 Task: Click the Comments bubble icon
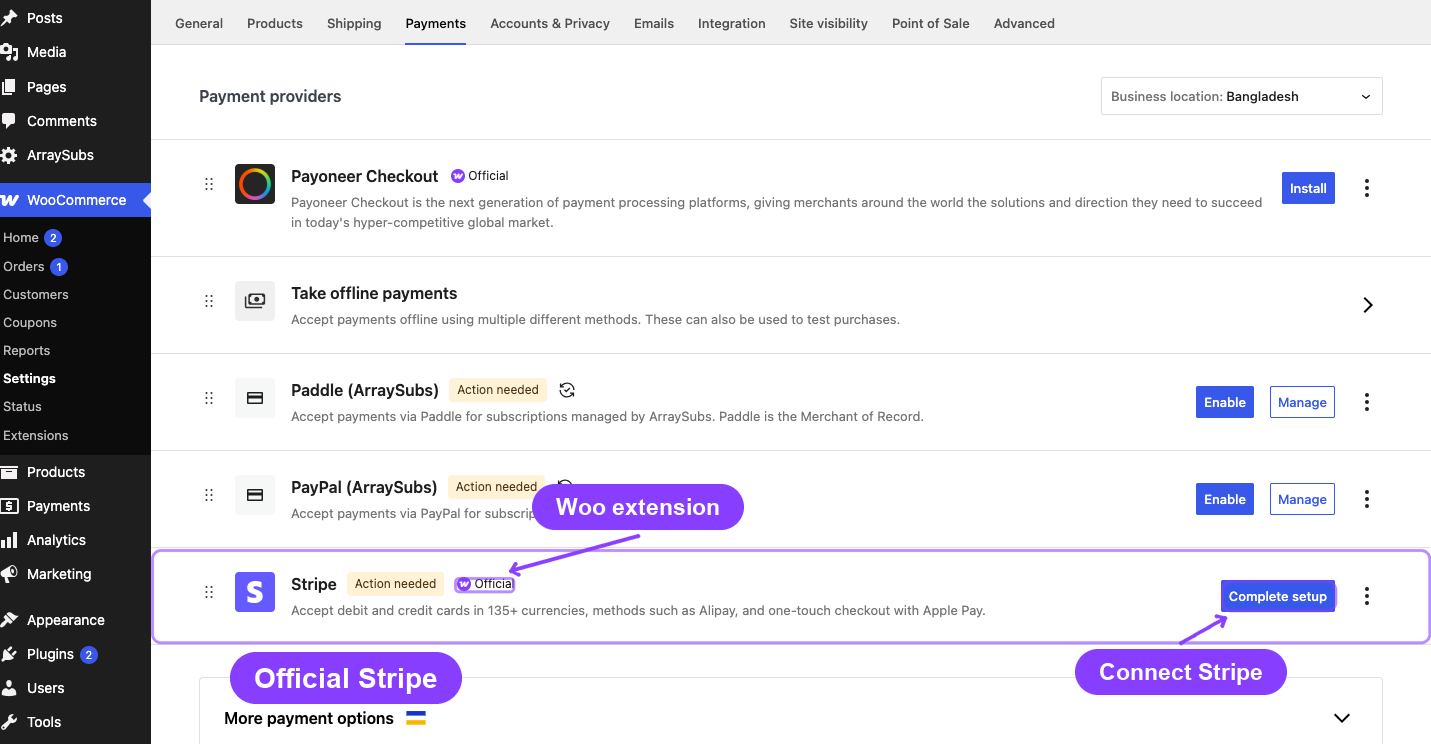[x=9, y=121]
